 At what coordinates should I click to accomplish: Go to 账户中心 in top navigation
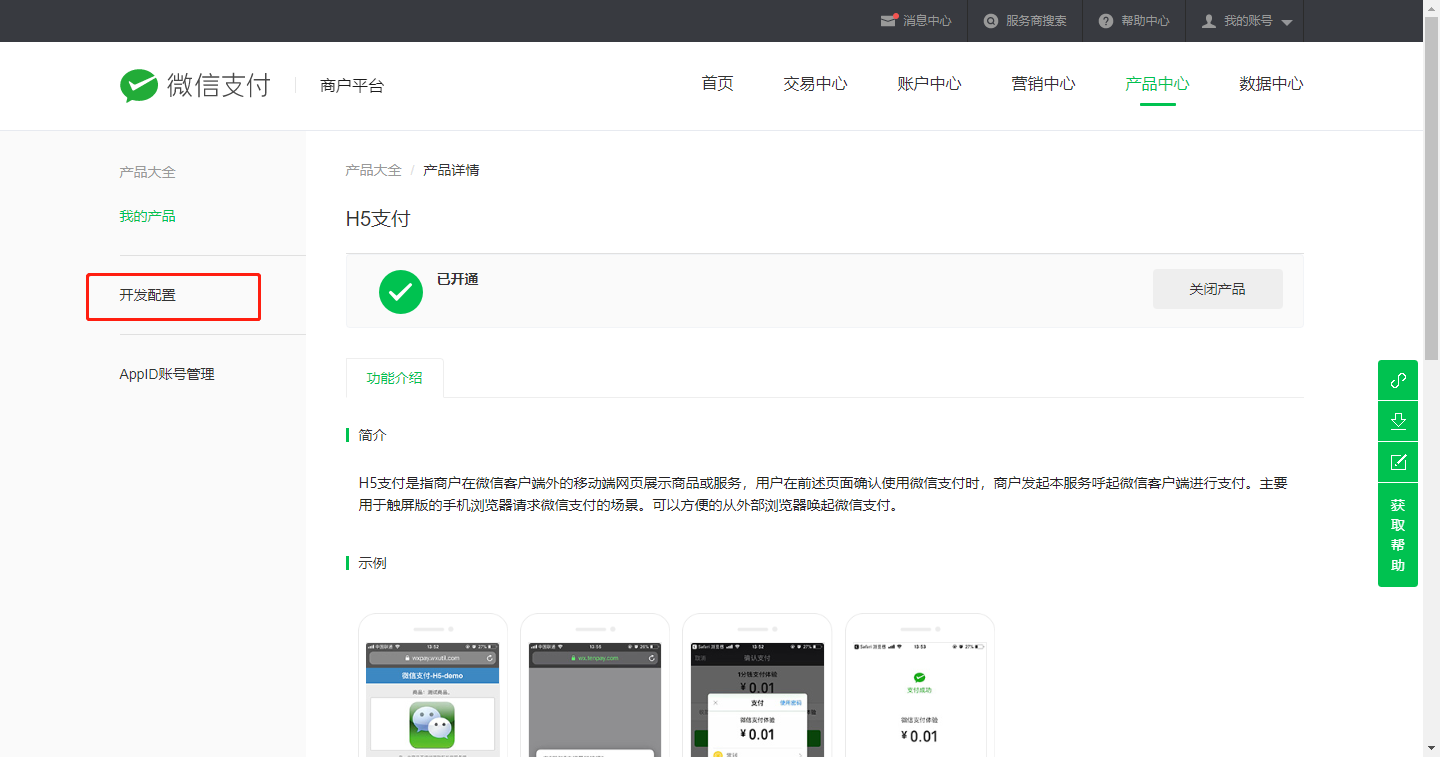929,84
